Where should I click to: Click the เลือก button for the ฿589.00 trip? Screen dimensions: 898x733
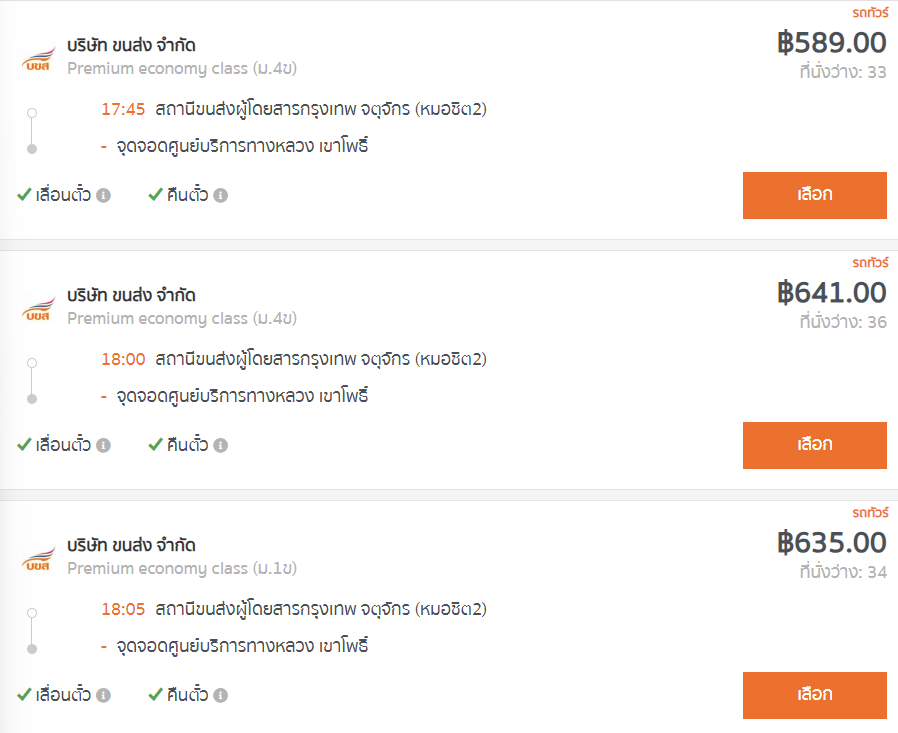coord(814,195)
